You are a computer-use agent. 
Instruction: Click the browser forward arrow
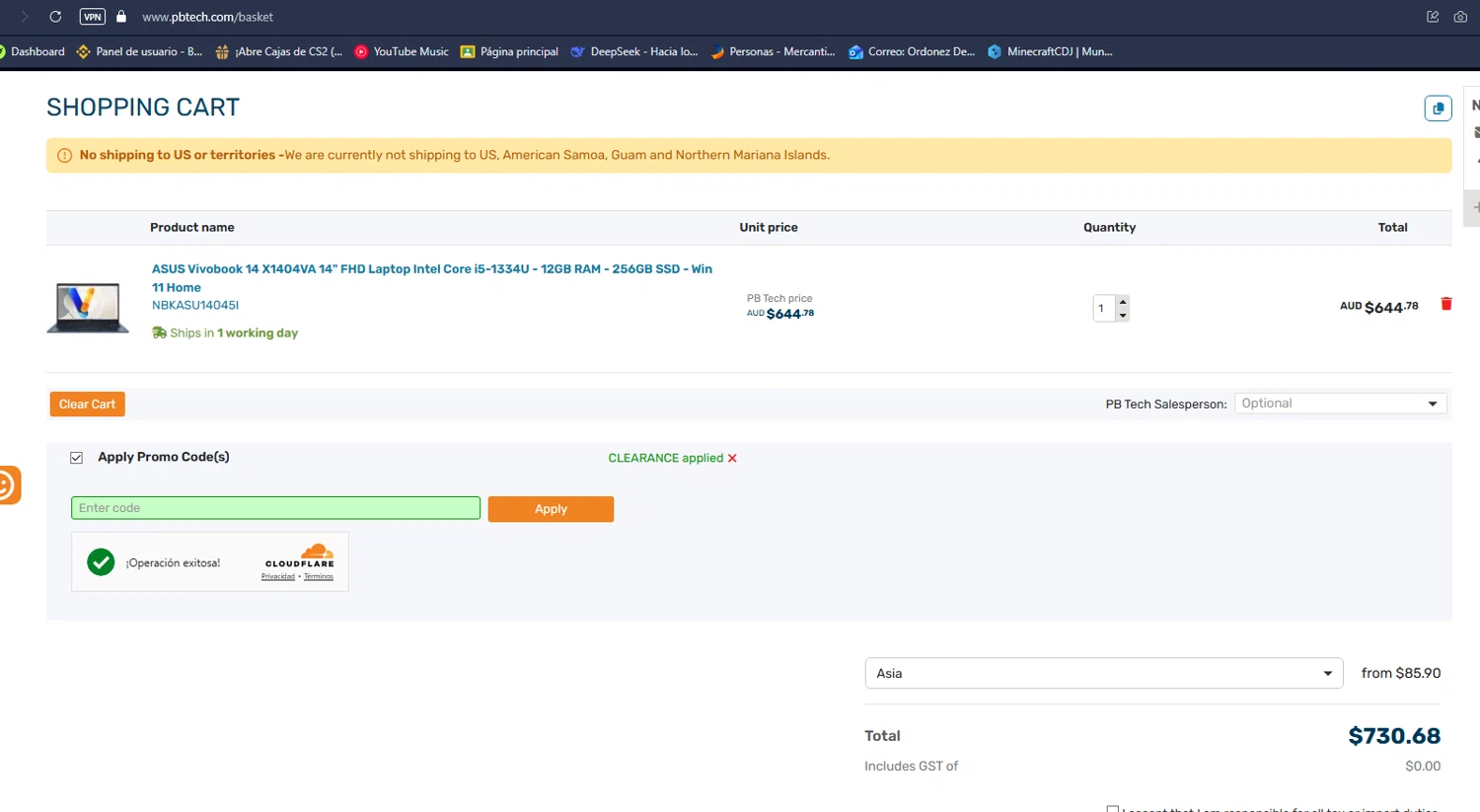click(x=25, y=17)
